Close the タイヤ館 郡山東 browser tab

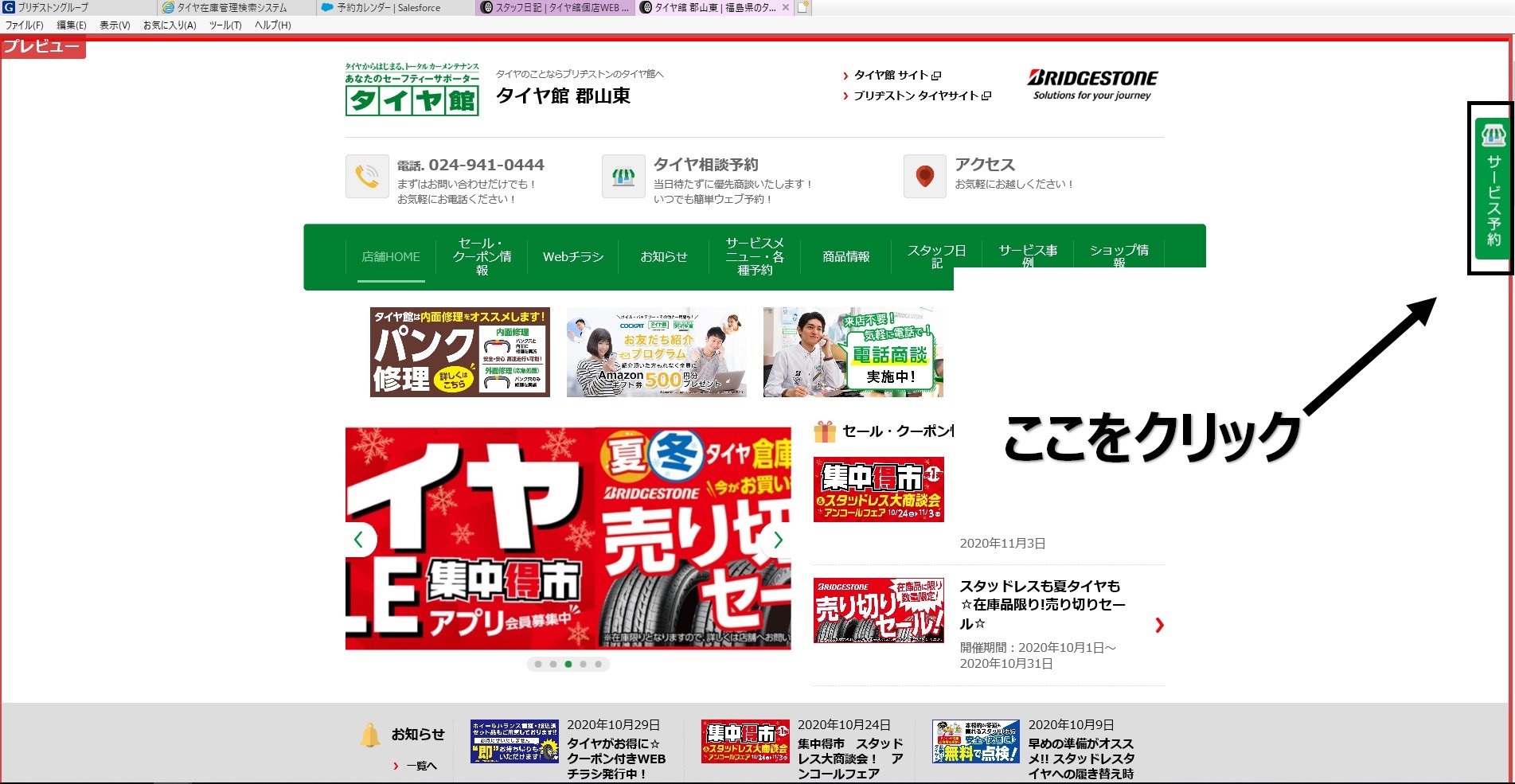coord(786,7)
